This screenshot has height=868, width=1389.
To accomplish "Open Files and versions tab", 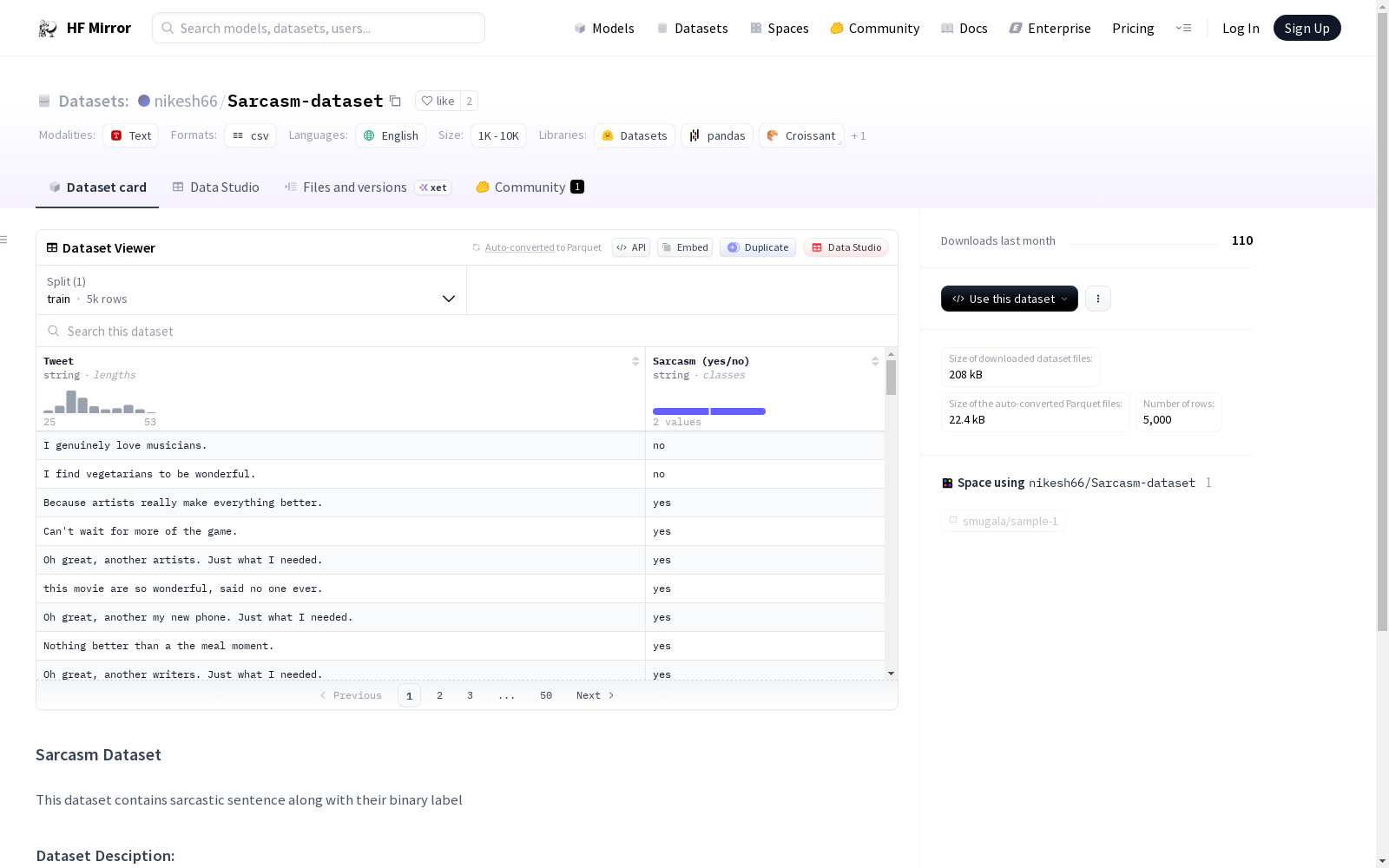I will [367, 187].
